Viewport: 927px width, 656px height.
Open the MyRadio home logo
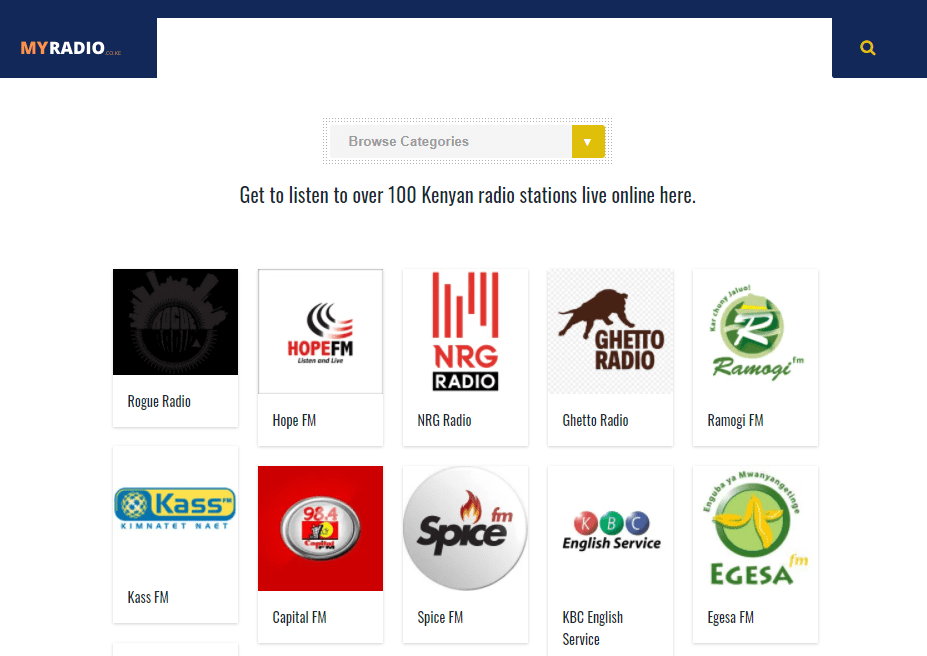click(70, 48)
